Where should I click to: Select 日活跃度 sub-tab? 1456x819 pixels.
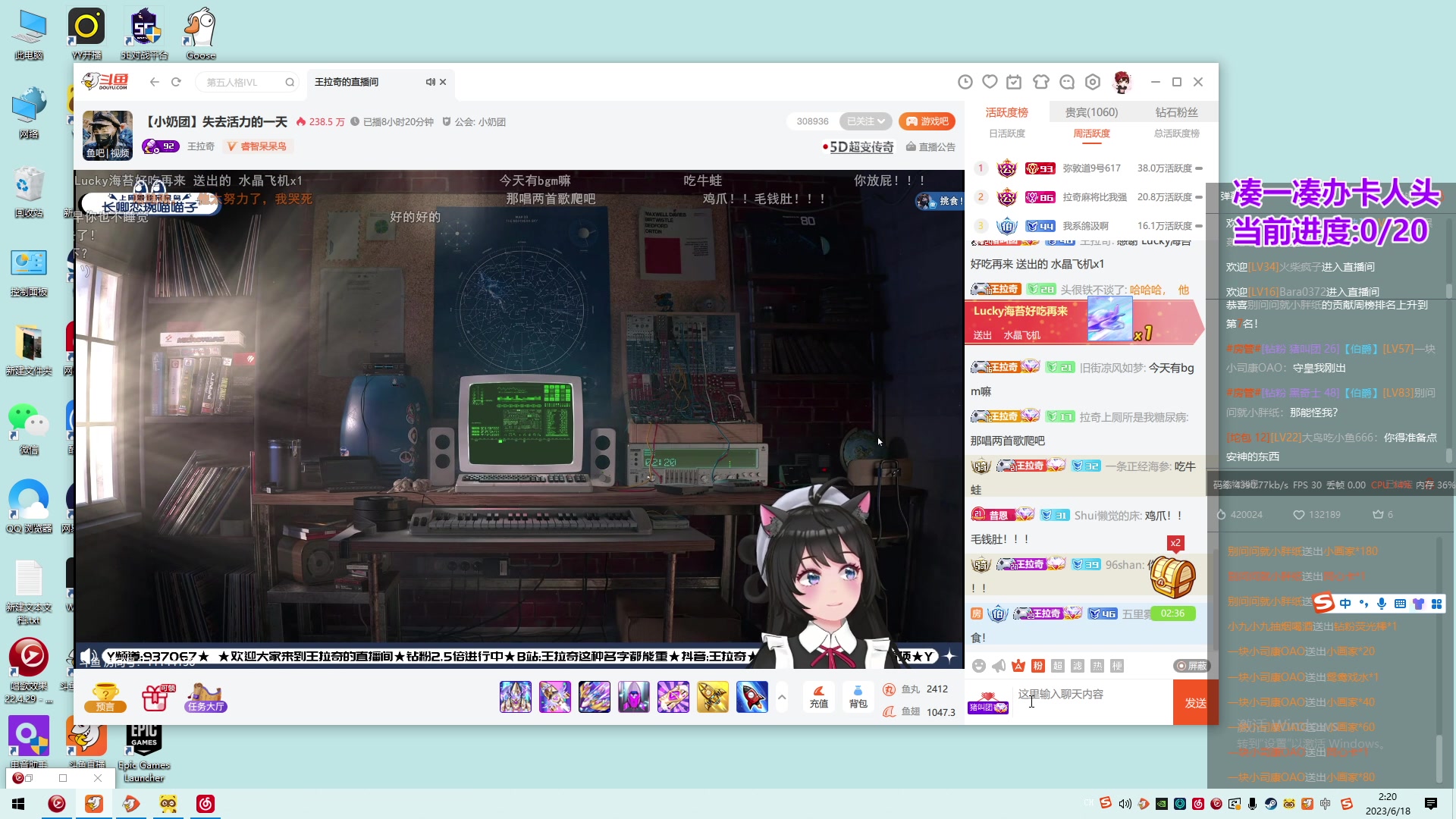[x=1007, y=133]
